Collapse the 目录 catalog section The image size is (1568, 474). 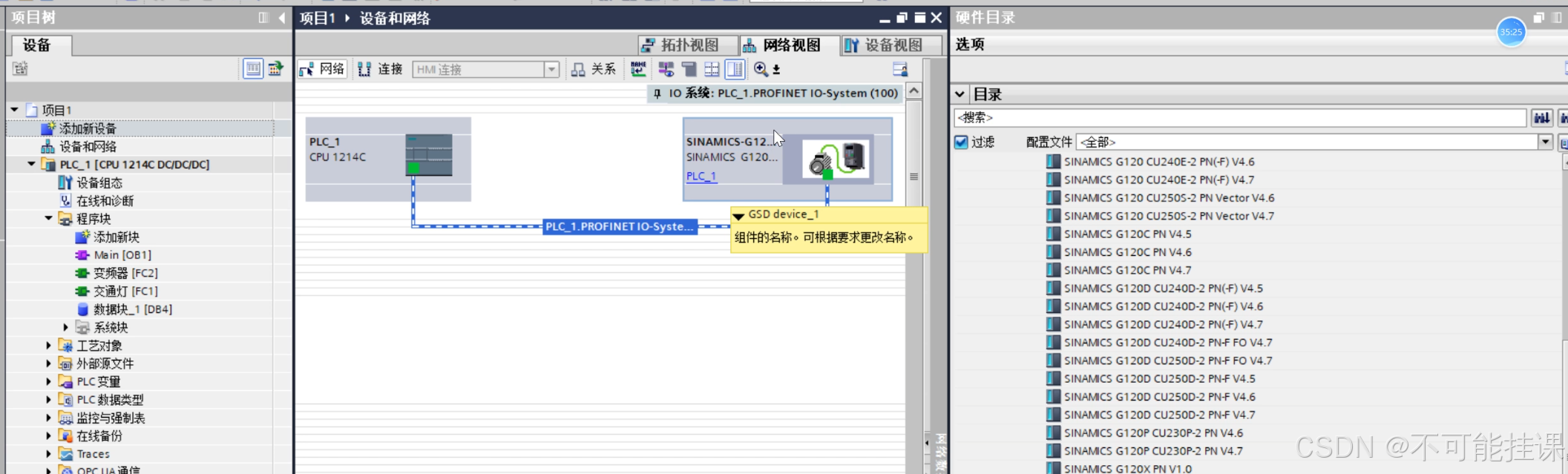point(960,94)
